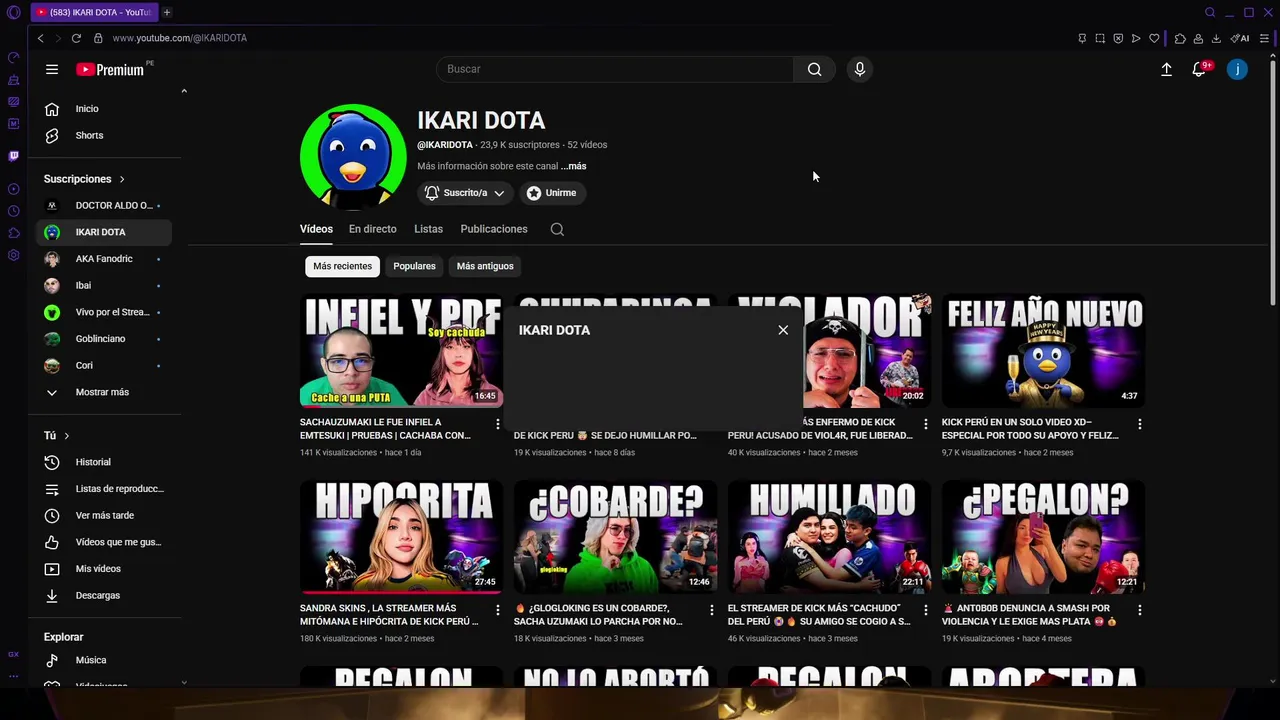Click the Buscar search field
The width and height of the screenshot is (1280, 720).
[615, 69]
